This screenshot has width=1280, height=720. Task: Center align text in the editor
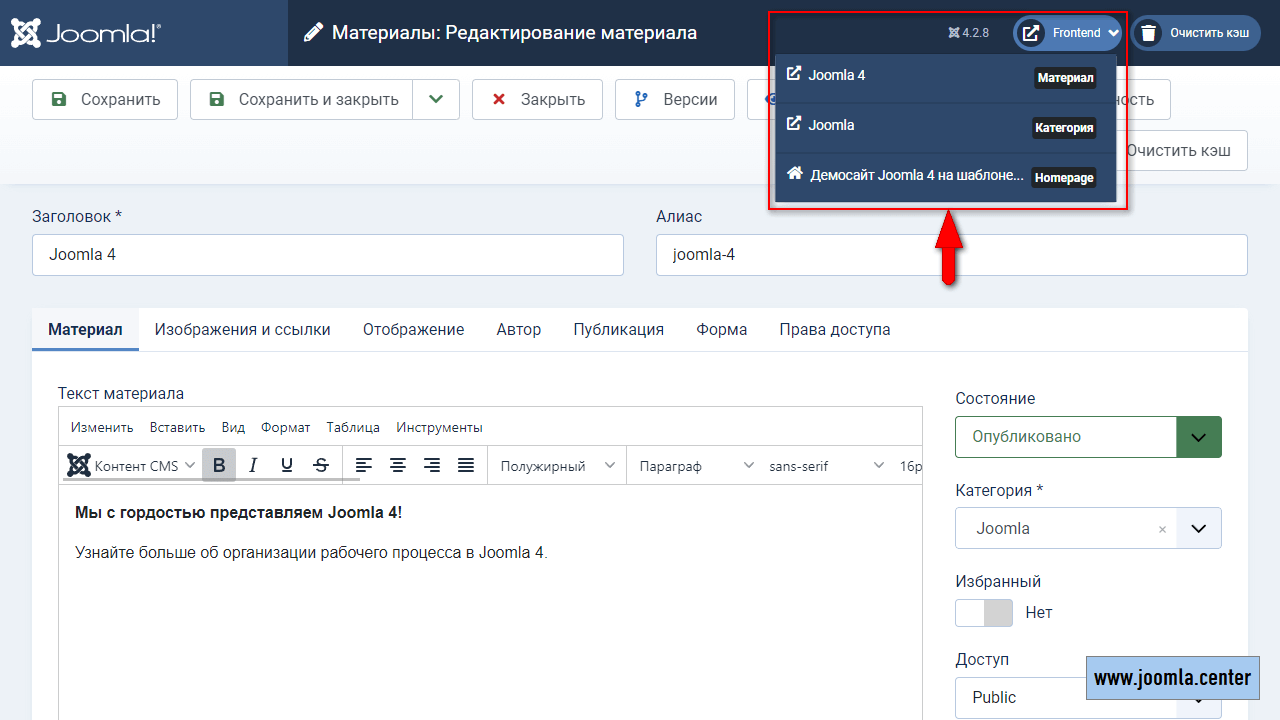click(x=398, y=465)
